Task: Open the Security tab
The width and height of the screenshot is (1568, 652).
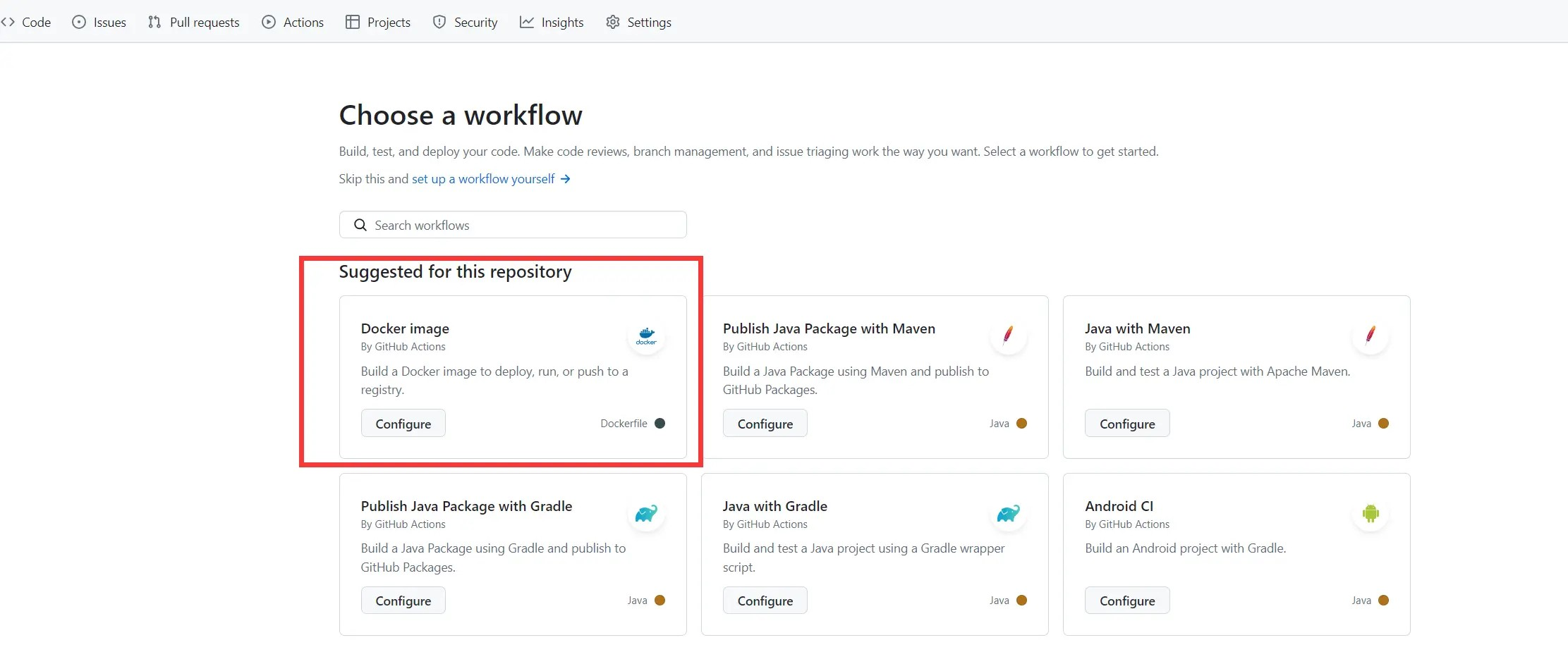Action: [466, 22]
